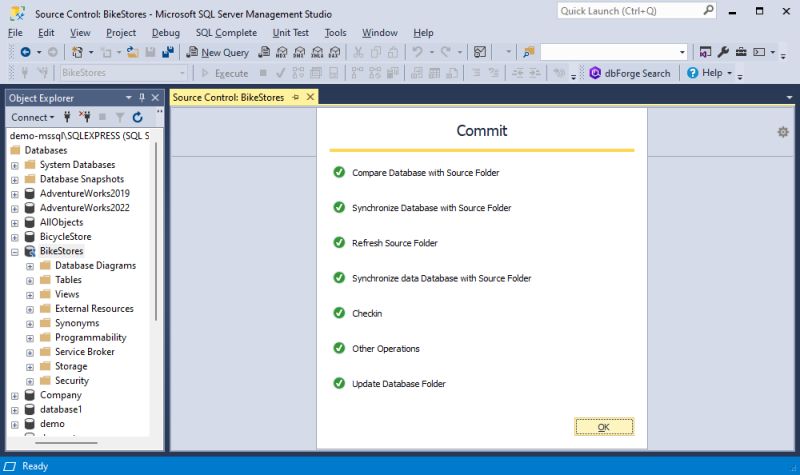
Task: Click the Activity Monitor icon
Action: (480, 52)
